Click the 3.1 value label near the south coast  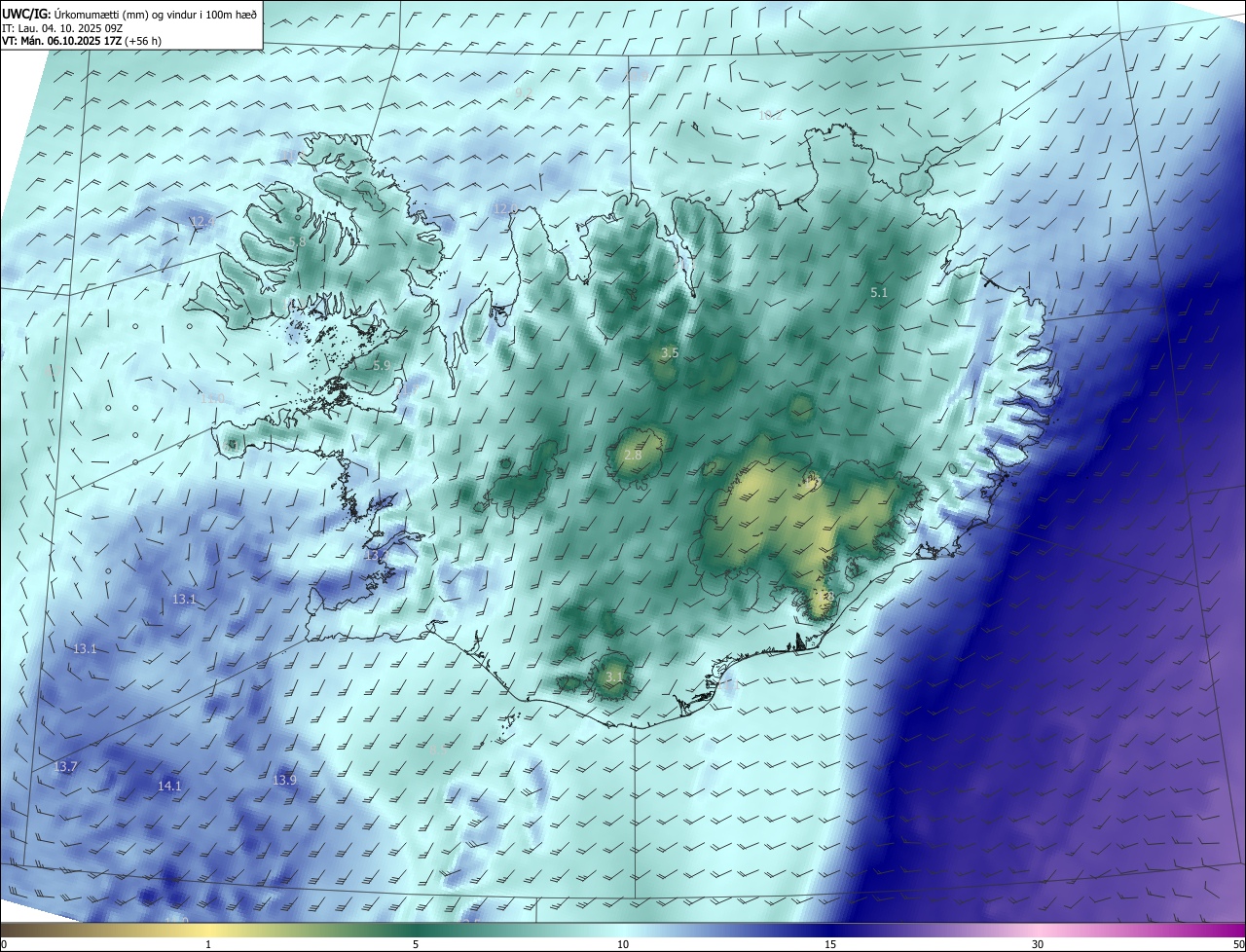[x=613, y=677]
